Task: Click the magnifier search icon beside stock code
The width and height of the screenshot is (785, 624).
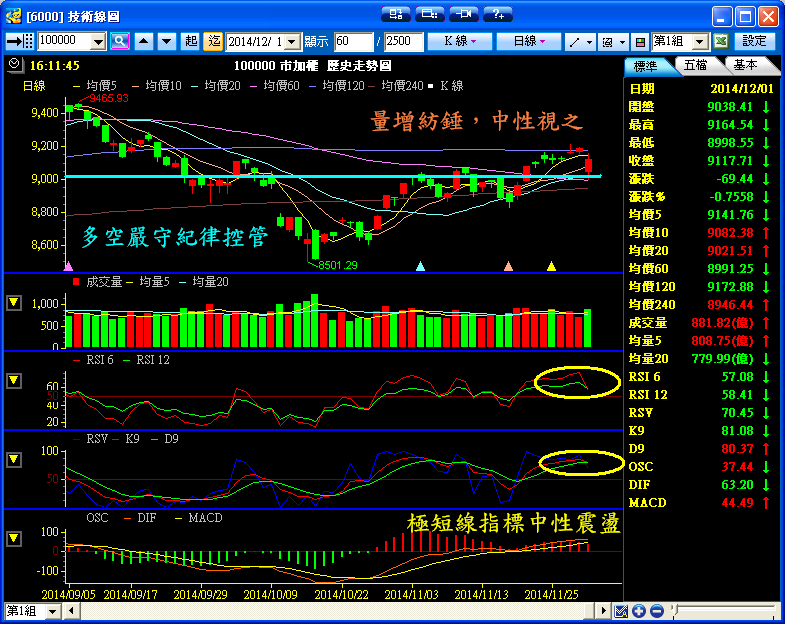Action: click(120, 41)
